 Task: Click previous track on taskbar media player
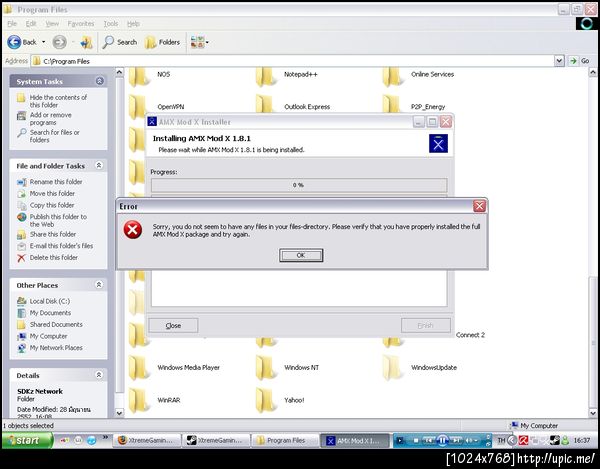click(x=428, y=440)
